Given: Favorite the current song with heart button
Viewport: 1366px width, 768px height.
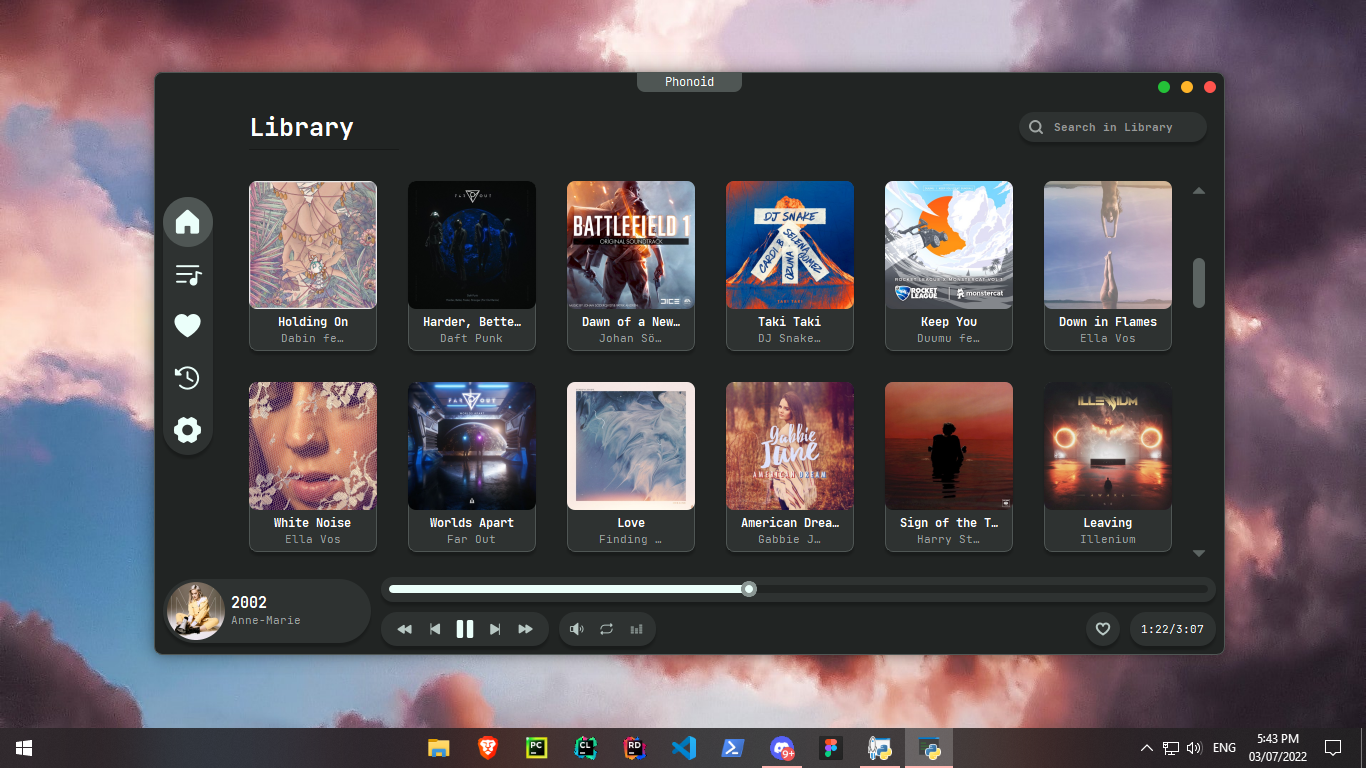Looking at the screenshot, I should (1103, 629).
